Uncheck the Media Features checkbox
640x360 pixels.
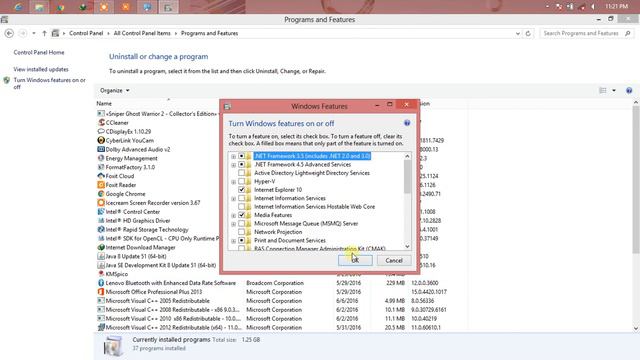(242, 215)
